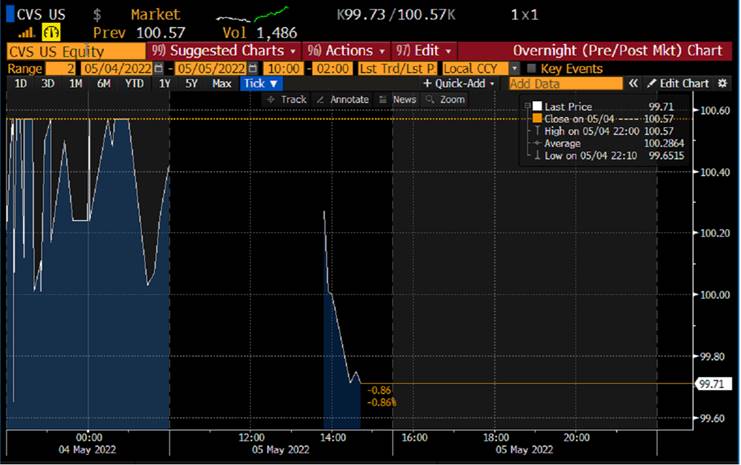Select the 1D range tab
This screenshot has height=465, width=741.
tap(20, 84)
